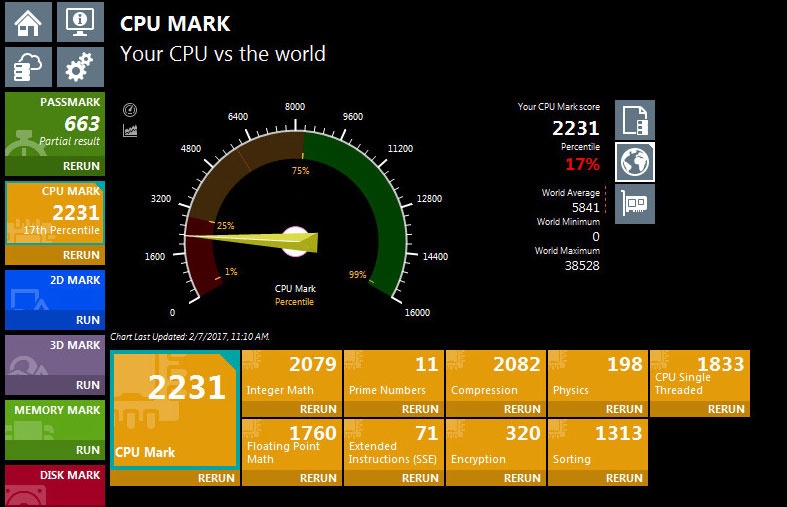Viewport: 787px width, 507px height.
Task: Click the 99% marker on gauge
Action: click(x=357, y=275)
